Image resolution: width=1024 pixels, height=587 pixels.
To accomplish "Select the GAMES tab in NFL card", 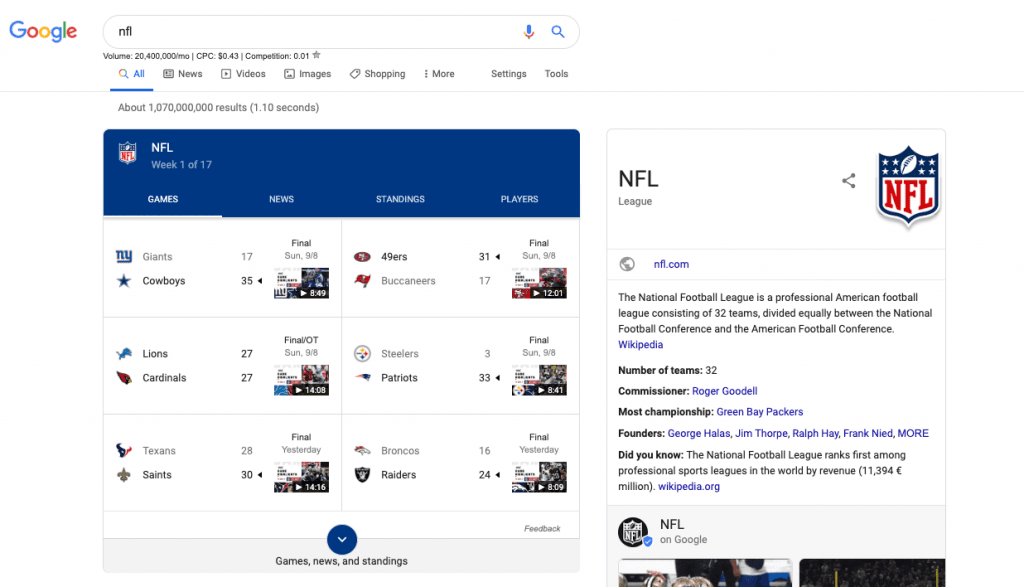I will tap(163, 199).
